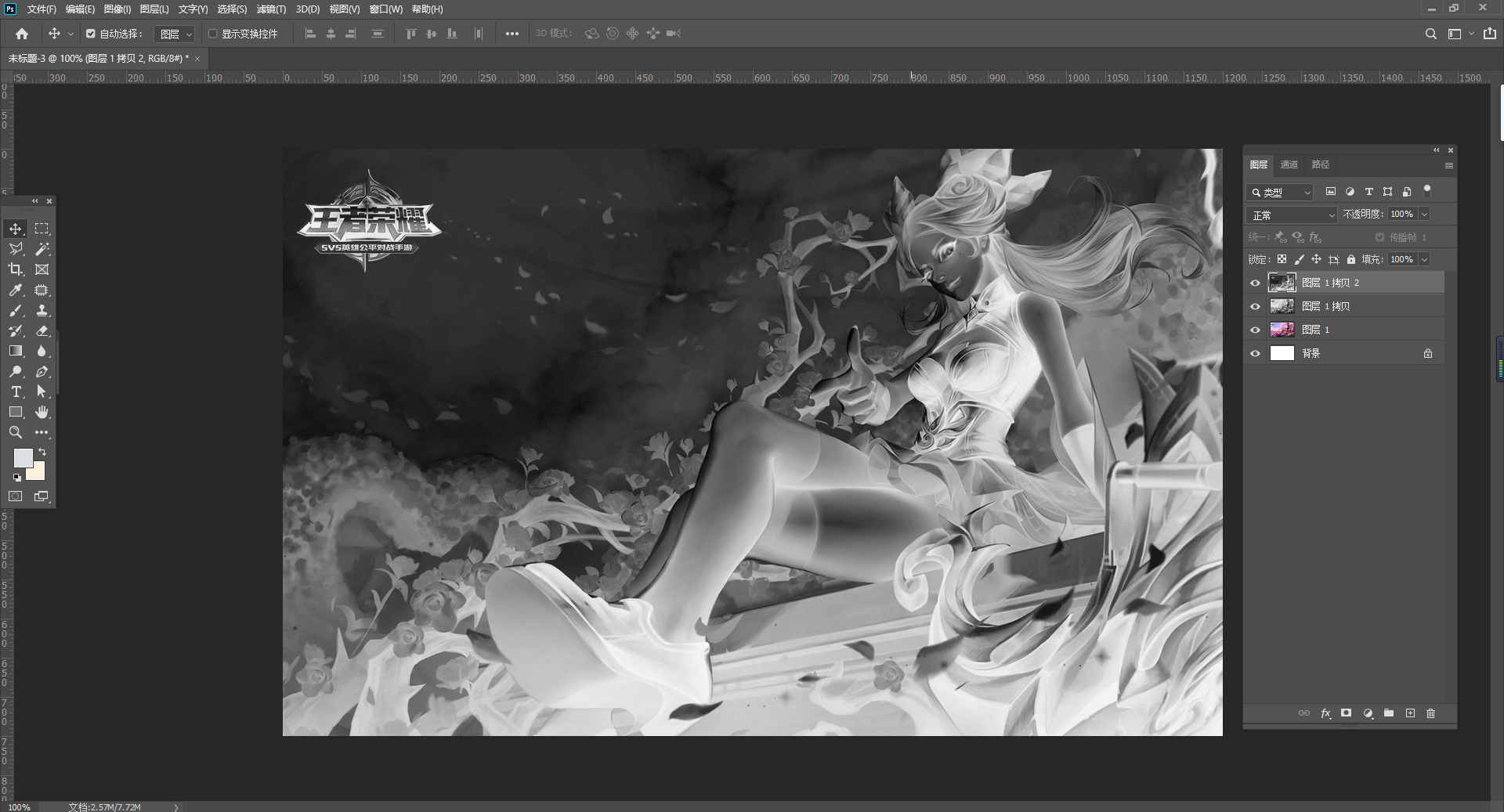Select the Dodge tool
The image size is (1504, 812).
(16, 371)
